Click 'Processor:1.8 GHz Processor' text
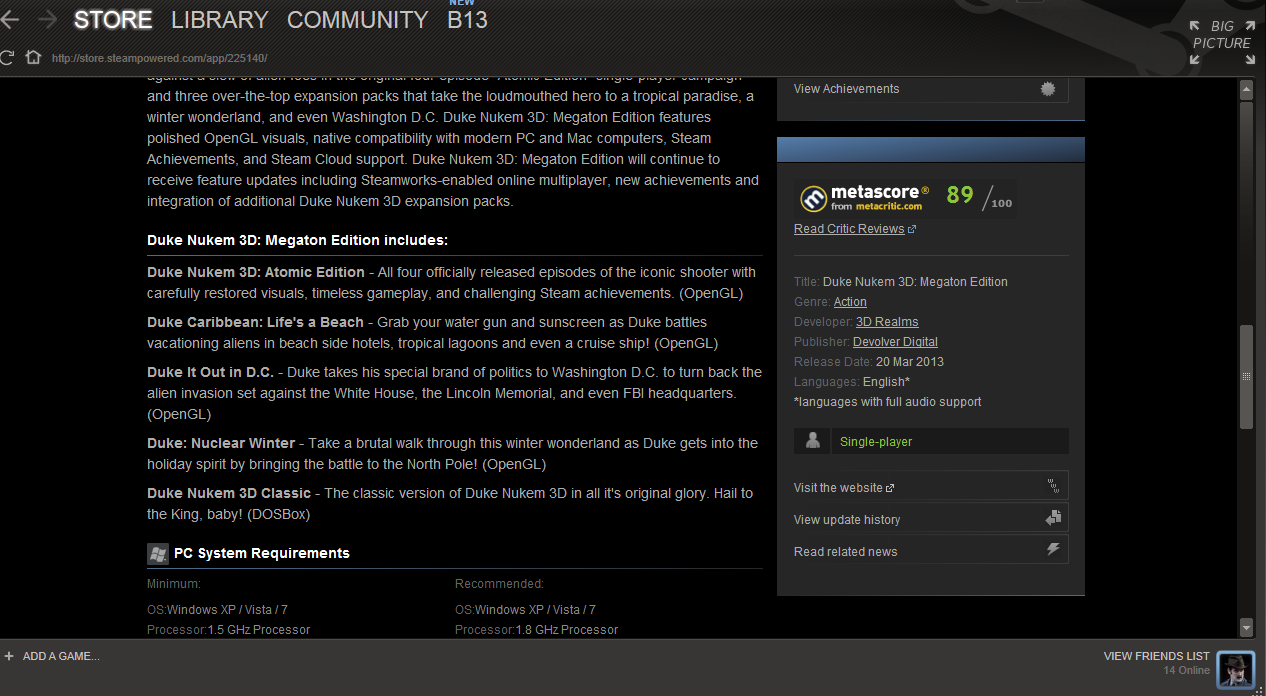This screenshot has width=1266, height=696. coord(536,630)
